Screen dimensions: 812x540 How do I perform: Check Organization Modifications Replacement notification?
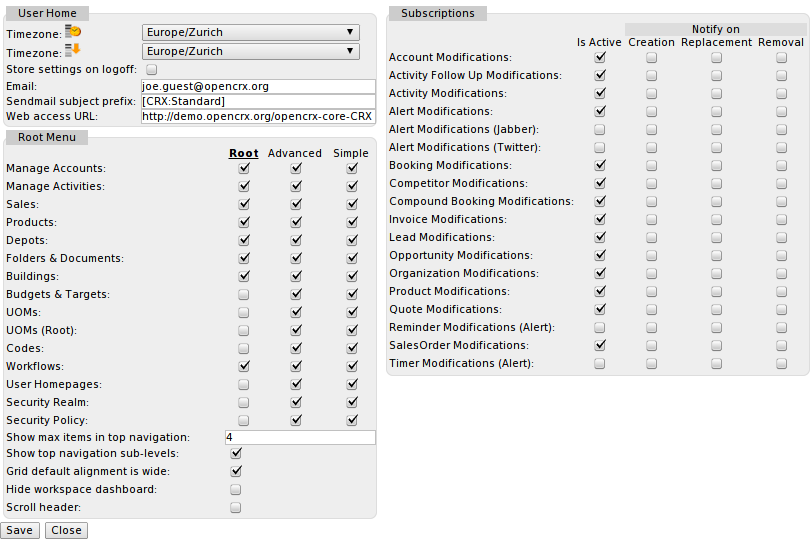click(716, 273)
